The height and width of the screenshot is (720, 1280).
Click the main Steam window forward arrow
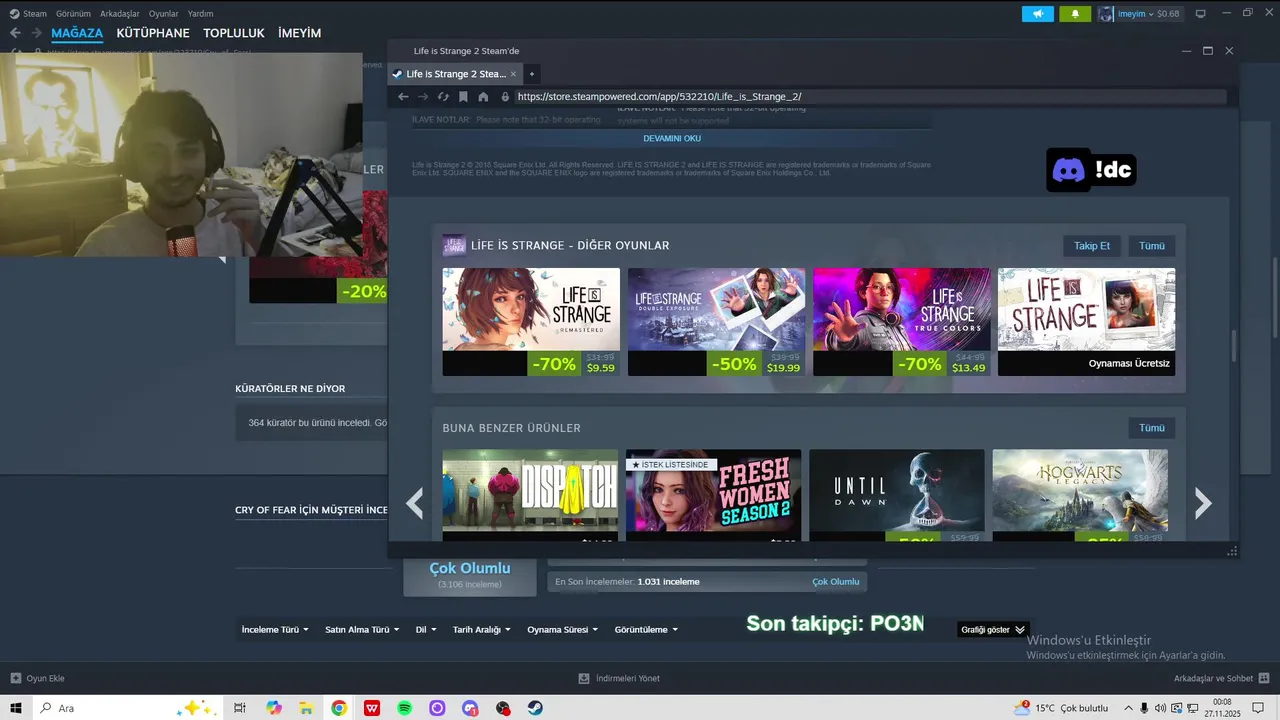tap(36, 33)
